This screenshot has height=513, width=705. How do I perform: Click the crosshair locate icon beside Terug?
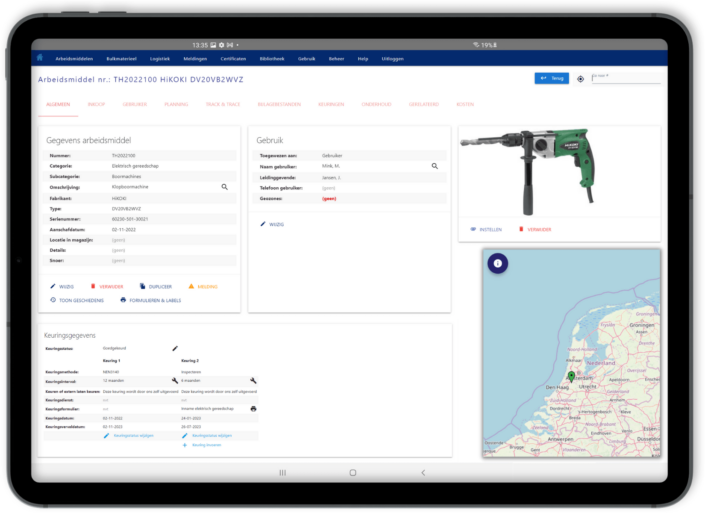(580, 79)
